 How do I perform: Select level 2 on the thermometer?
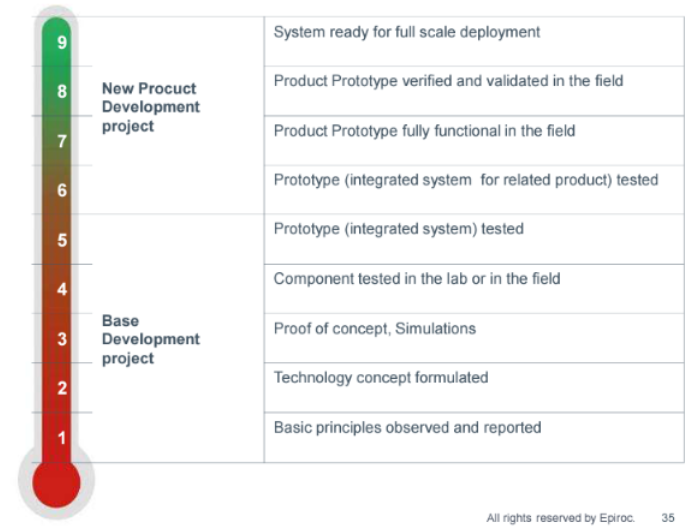[62, 388]
